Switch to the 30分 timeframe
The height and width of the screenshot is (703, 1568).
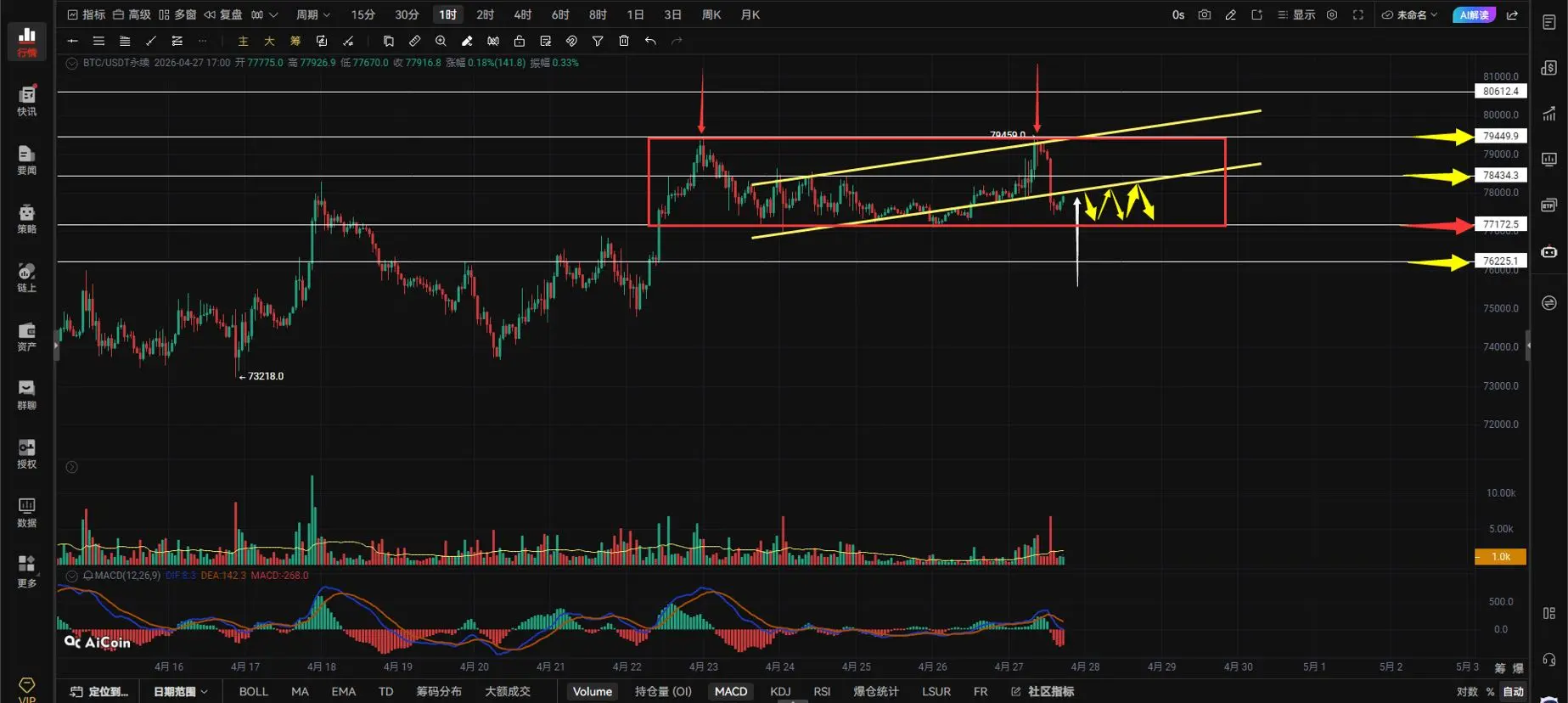pos(407,14)
